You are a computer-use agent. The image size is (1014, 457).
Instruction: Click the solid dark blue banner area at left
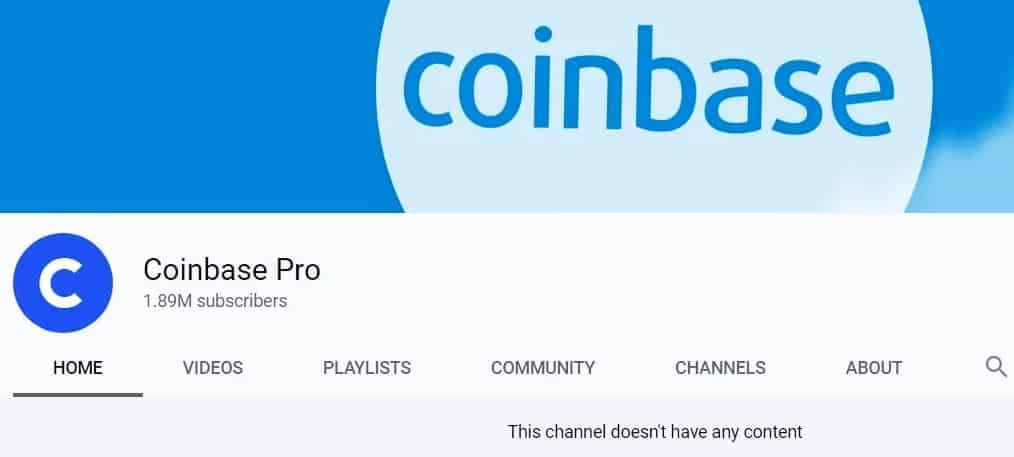(188, 107)
